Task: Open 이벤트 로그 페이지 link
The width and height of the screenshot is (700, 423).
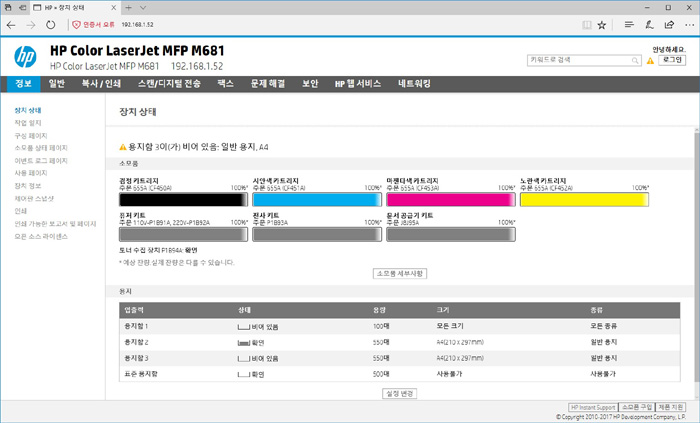Action: (41, 161)
